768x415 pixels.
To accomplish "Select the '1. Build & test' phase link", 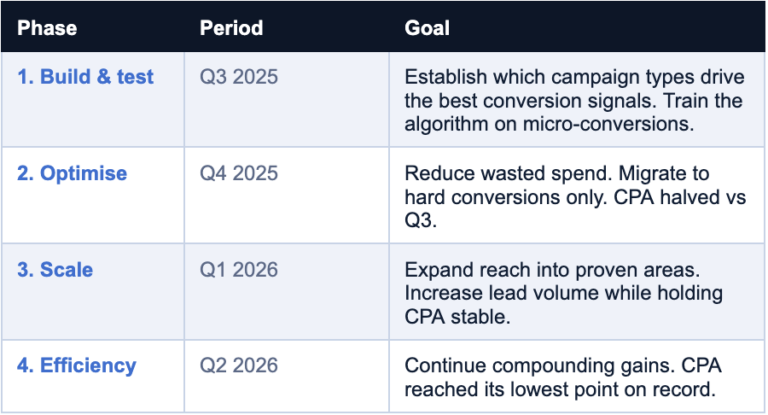I will (x=85, y=77).
